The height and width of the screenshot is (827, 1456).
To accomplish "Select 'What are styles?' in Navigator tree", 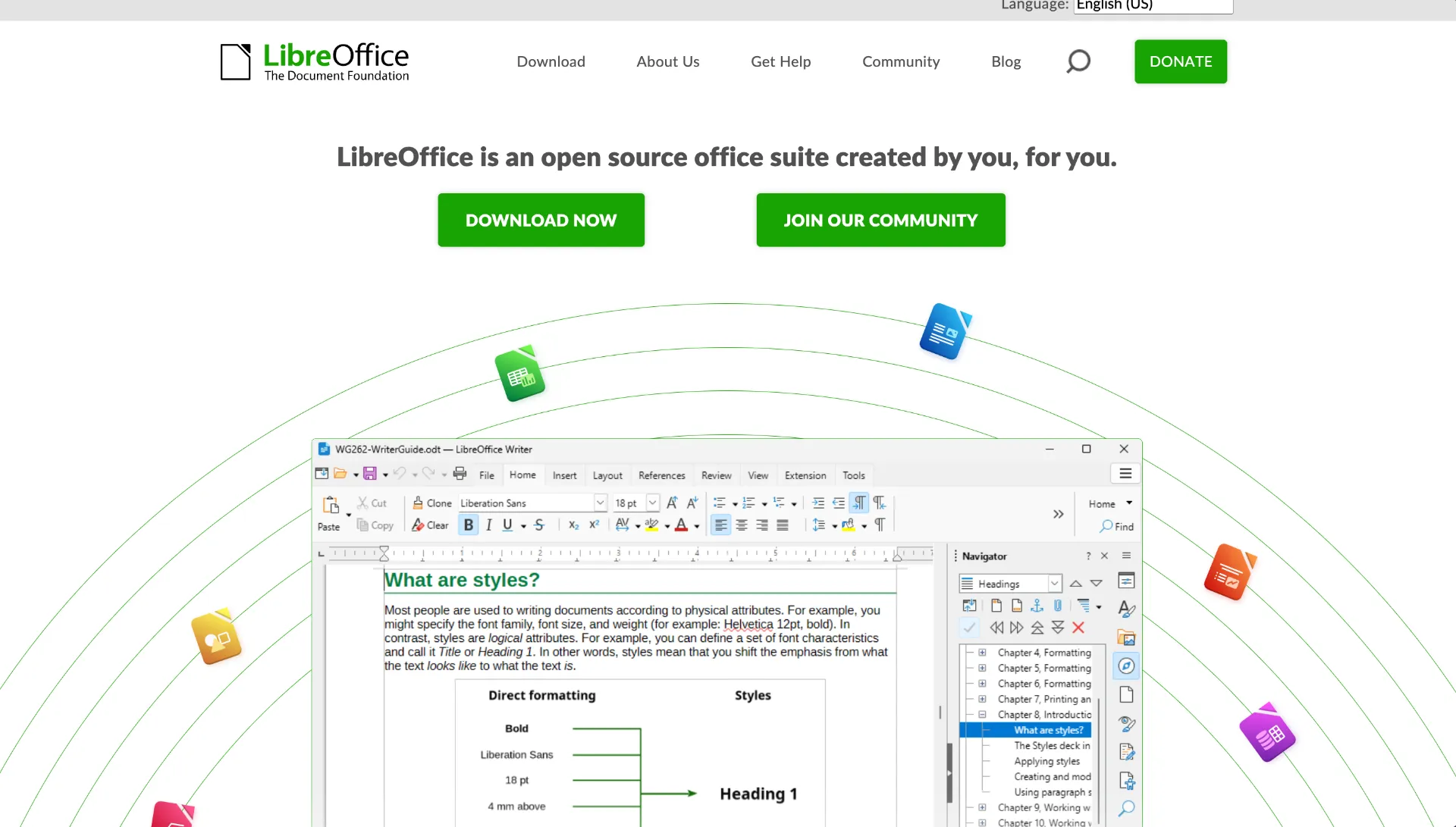I will 1049,731.
